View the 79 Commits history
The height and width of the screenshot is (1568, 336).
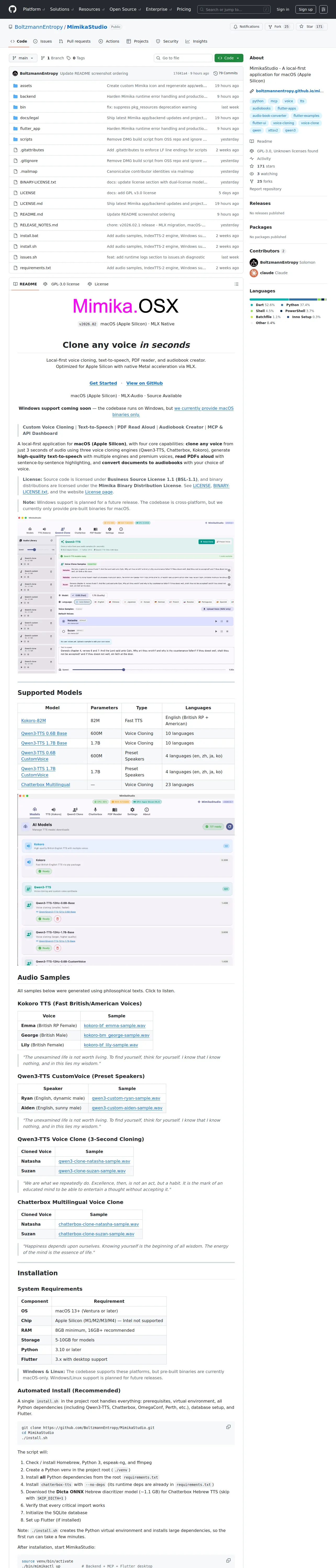coord(225,73)
